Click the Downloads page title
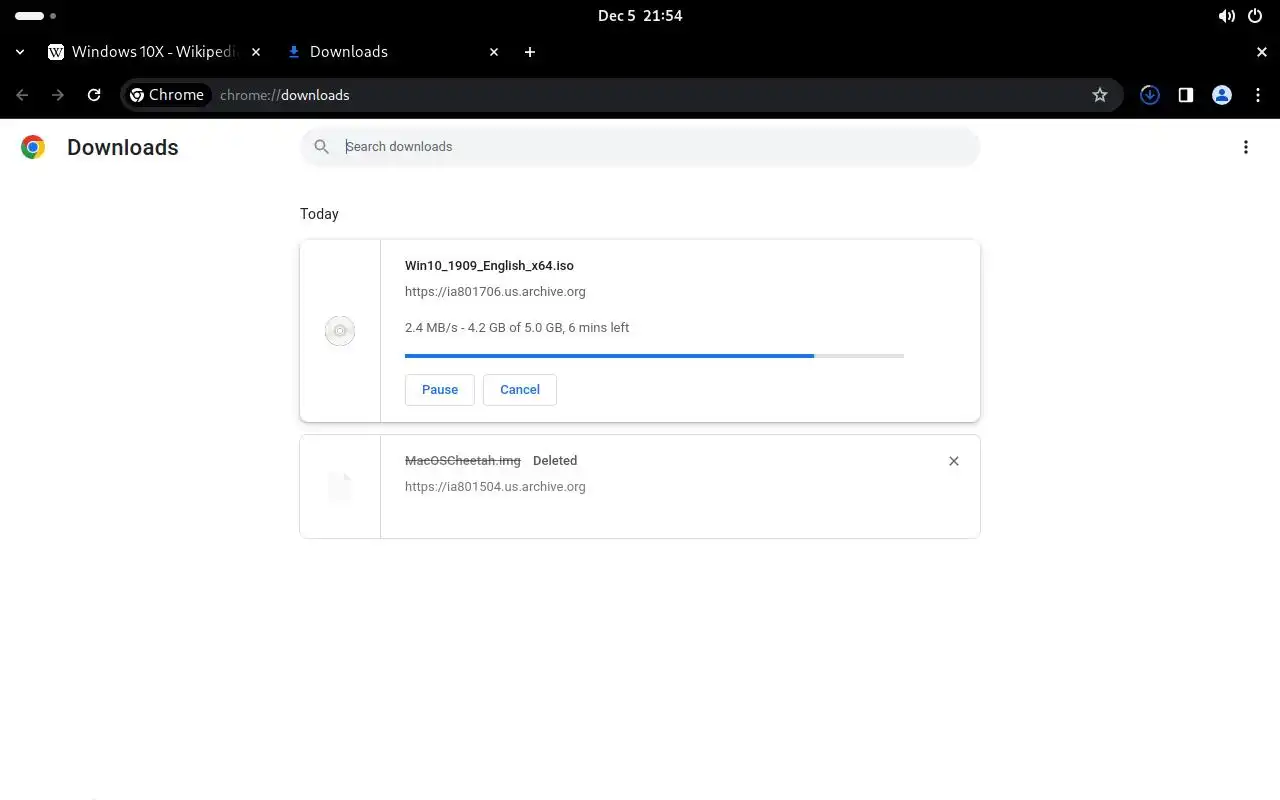This screenshot has width=1280, height=800. (x=123, y=147)
